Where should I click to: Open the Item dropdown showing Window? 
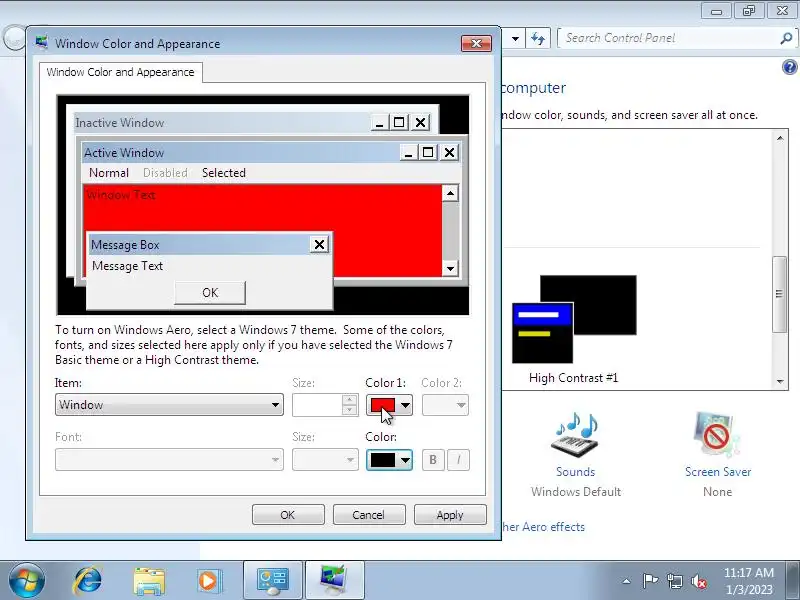tap(169, 405)
